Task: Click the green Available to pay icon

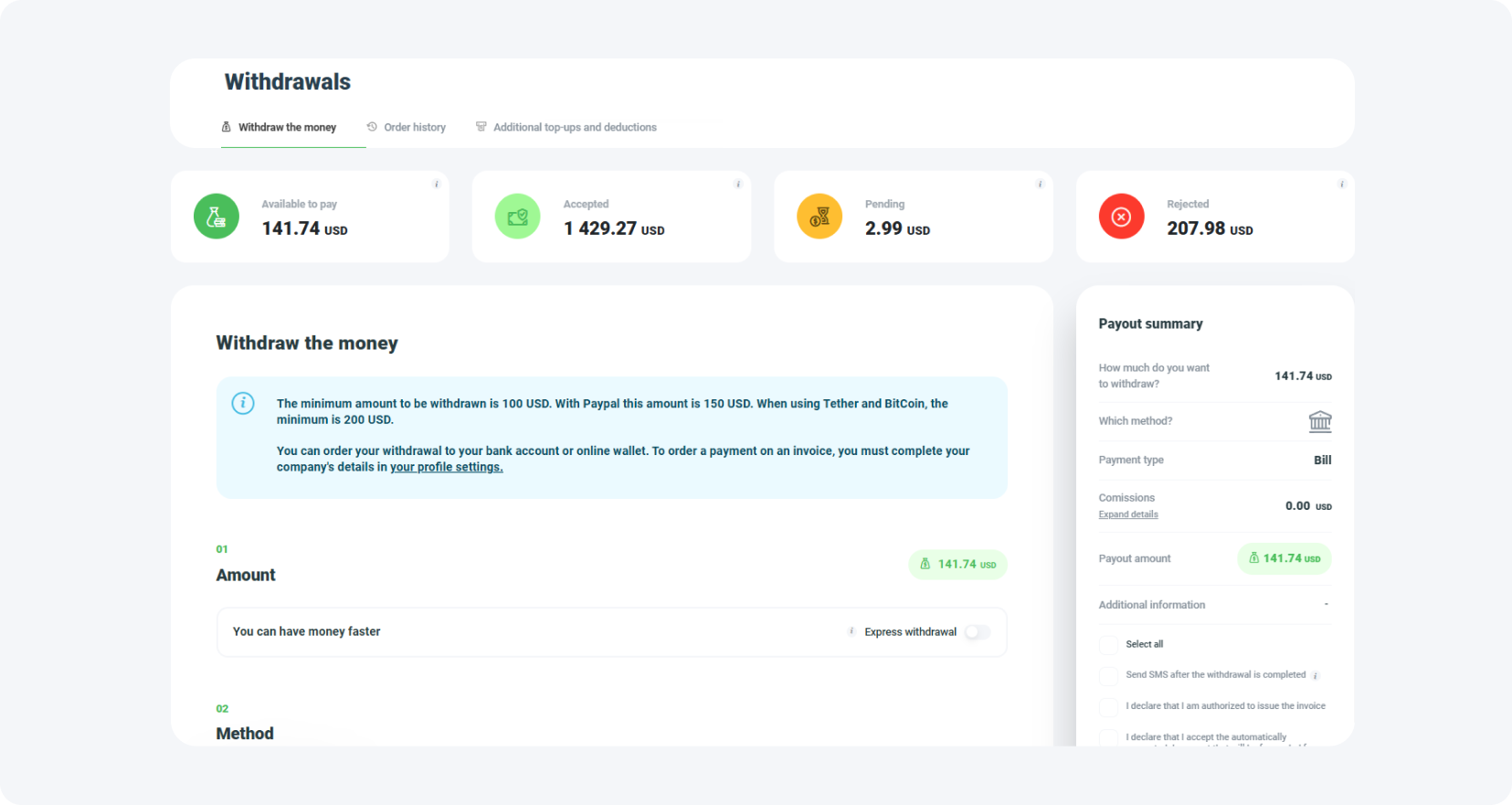Action: [216, 217]
